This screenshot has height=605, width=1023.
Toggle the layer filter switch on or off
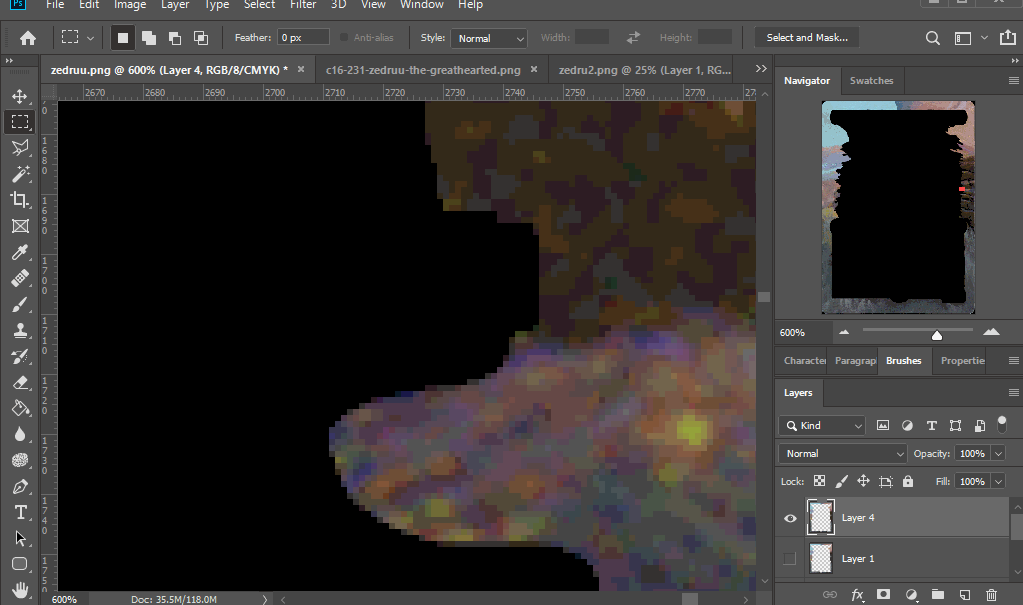(1002, 425)
